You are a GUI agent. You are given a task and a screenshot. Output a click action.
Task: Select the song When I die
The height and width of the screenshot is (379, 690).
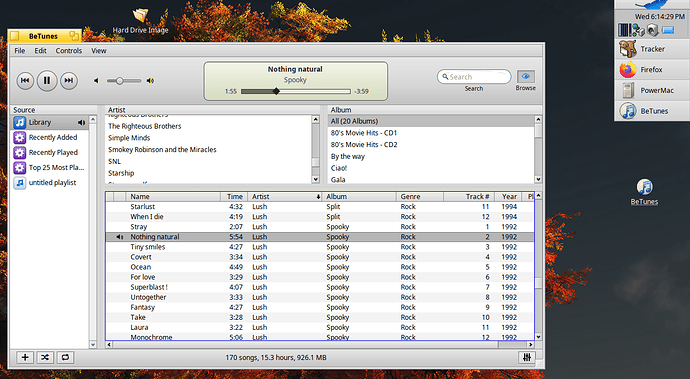coord(320,217)
